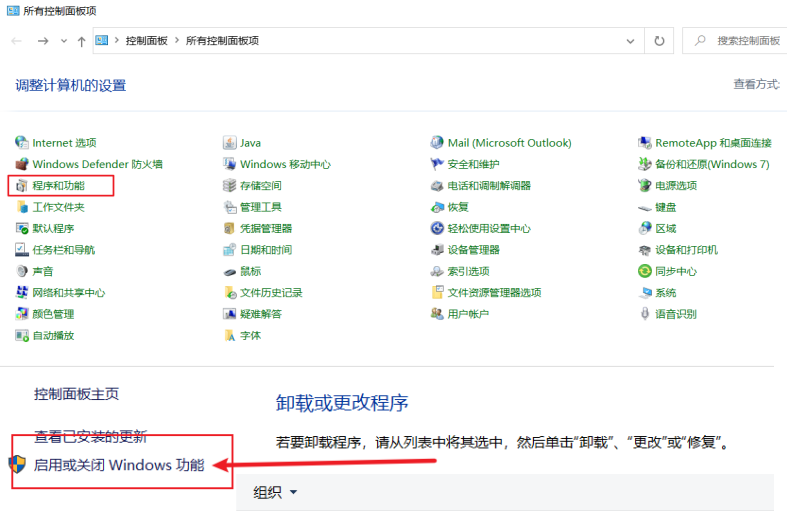This screenshot has height=516, width=787.
Task: Open the 组织 dropdown menu
Action: pos(275,492)
